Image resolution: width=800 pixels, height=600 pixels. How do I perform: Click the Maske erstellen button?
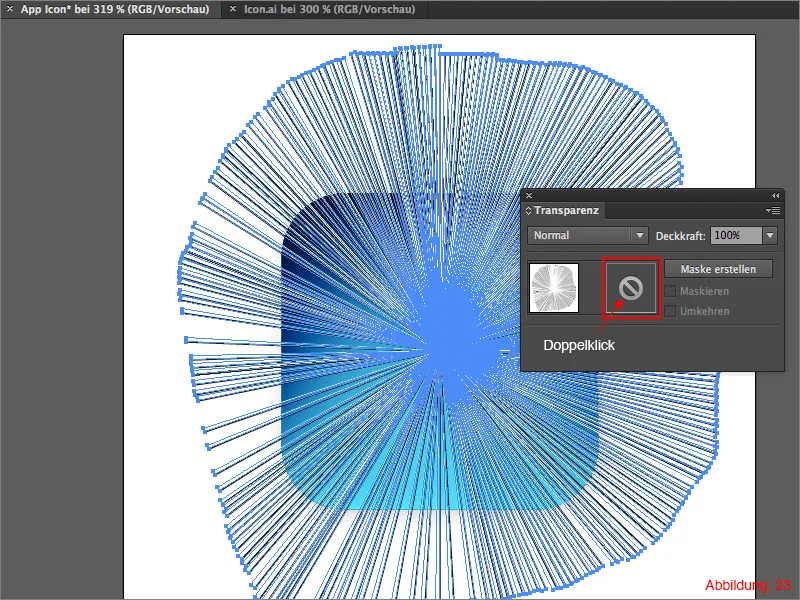(718, 269)
